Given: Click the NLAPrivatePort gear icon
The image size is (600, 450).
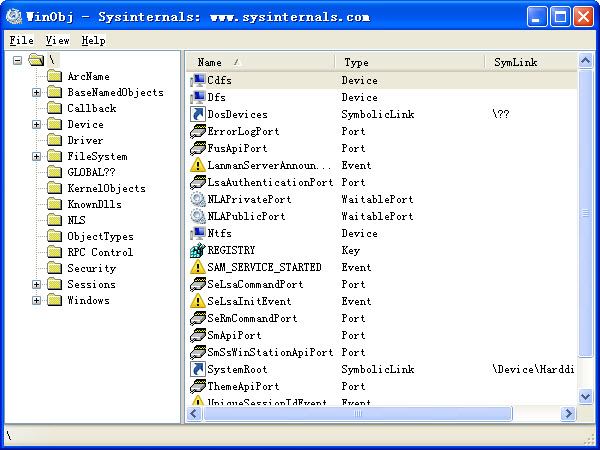Looking at the screenshot, I should tap(198, 199).
